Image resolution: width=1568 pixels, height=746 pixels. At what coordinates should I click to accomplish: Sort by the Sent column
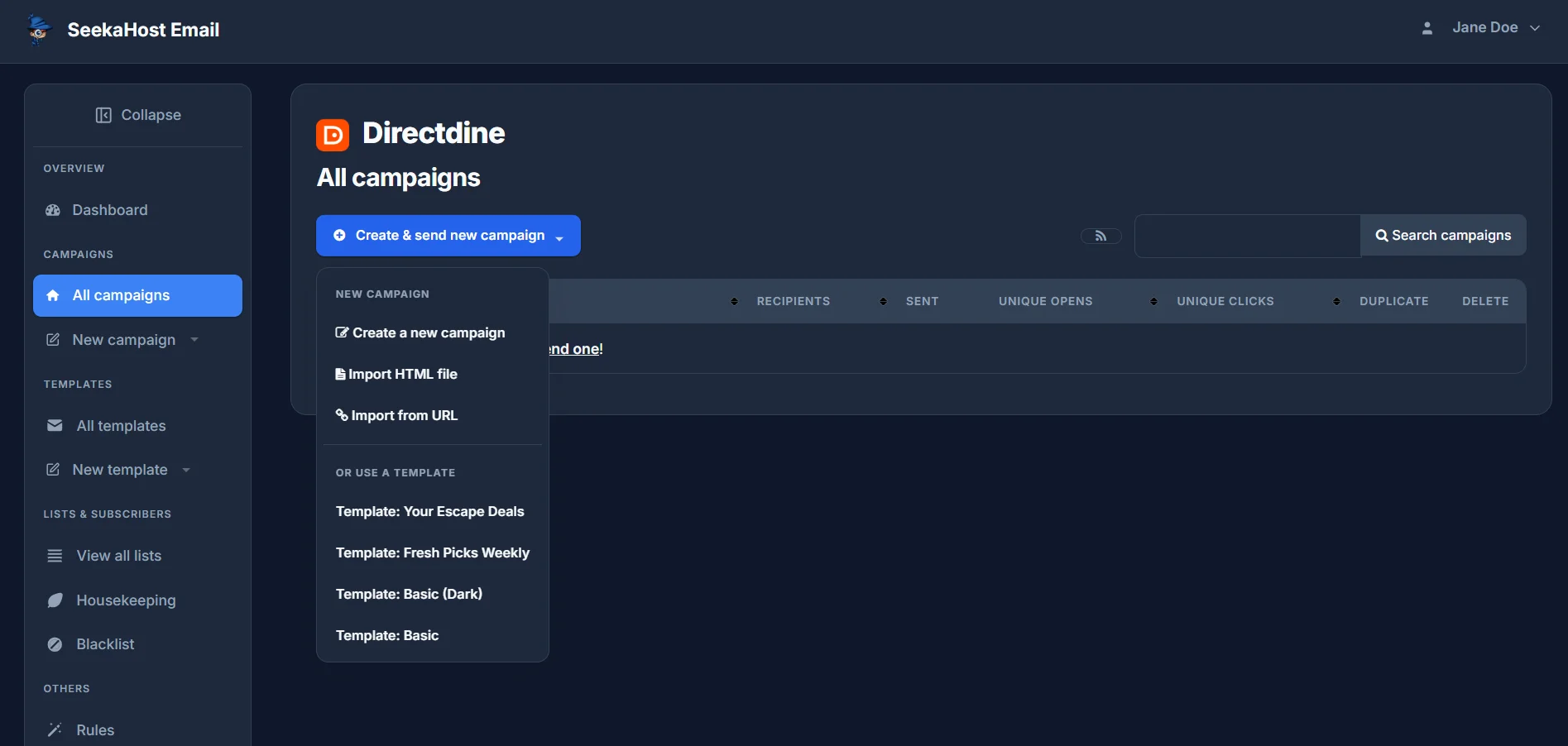click(922, 301)
